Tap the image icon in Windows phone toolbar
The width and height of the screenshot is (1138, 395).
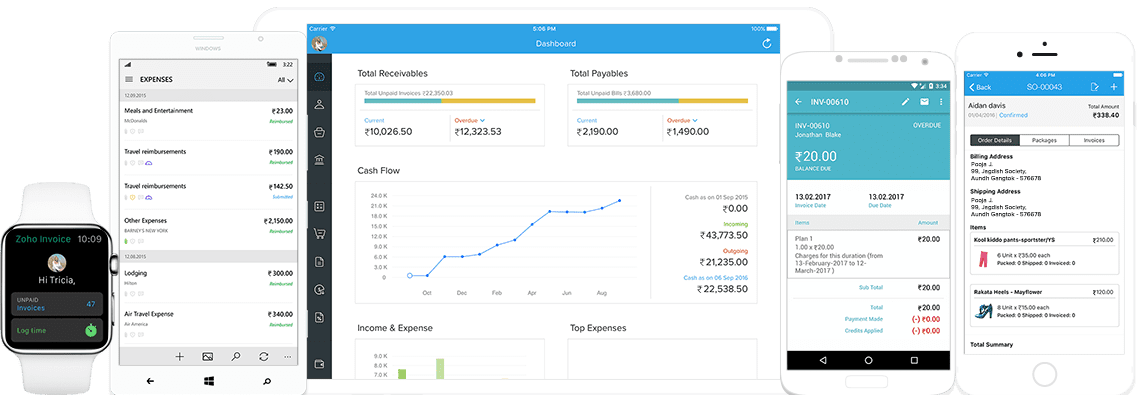pyautogui.click(x=208, y=357)
